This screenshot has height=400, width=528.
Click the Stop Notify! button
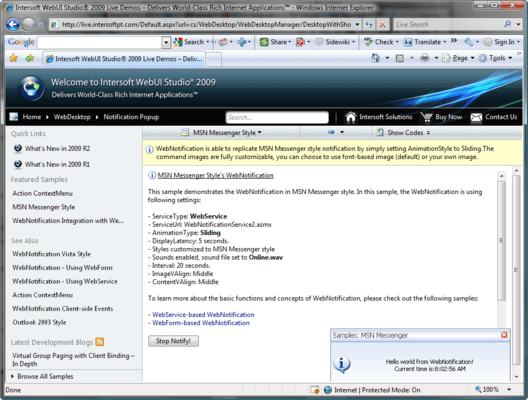(173, 341)
